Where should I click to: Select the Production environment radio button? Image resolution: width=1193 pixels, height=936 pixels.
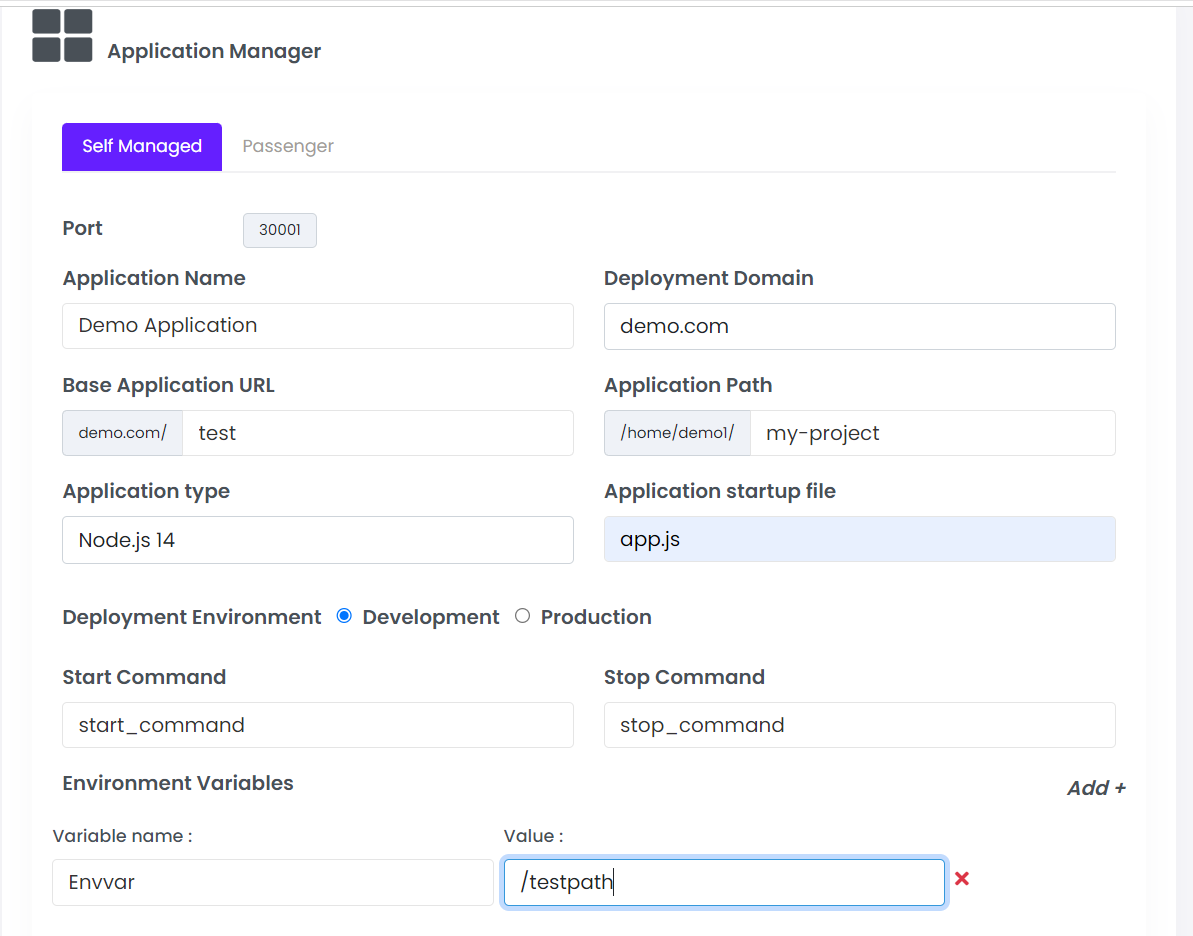pos(522,616)
